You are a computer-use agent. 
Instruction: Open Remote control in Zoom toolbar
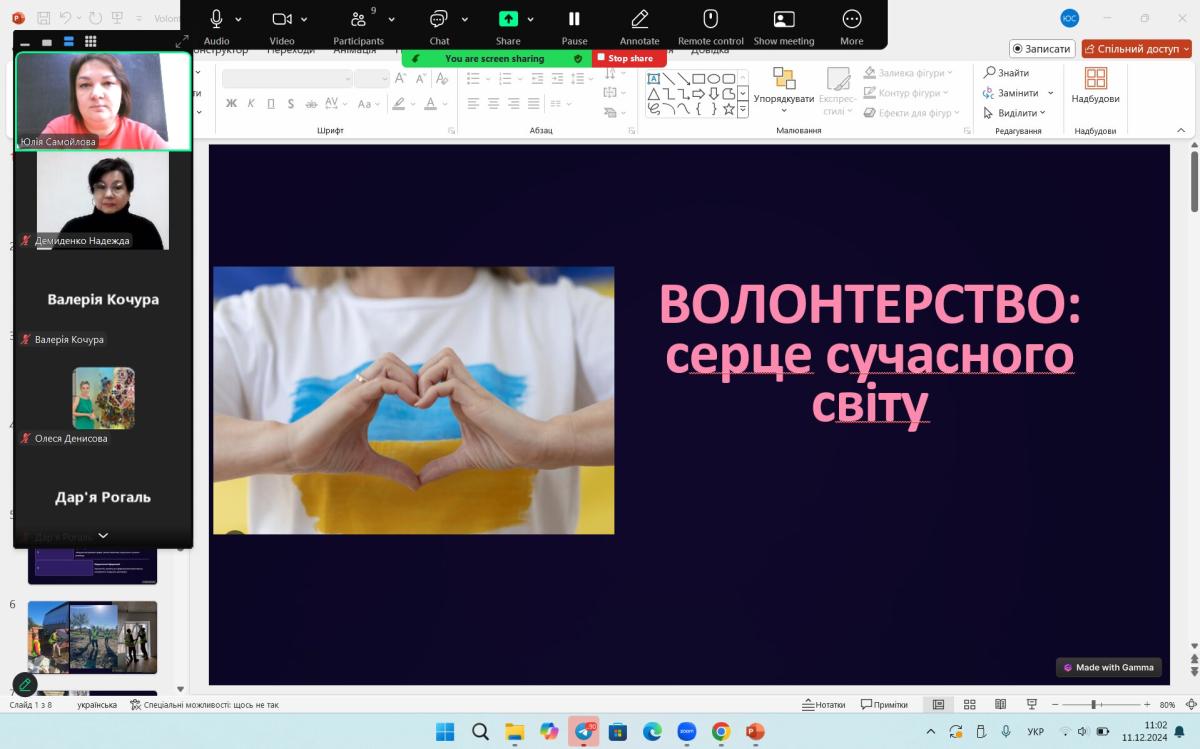710,19
